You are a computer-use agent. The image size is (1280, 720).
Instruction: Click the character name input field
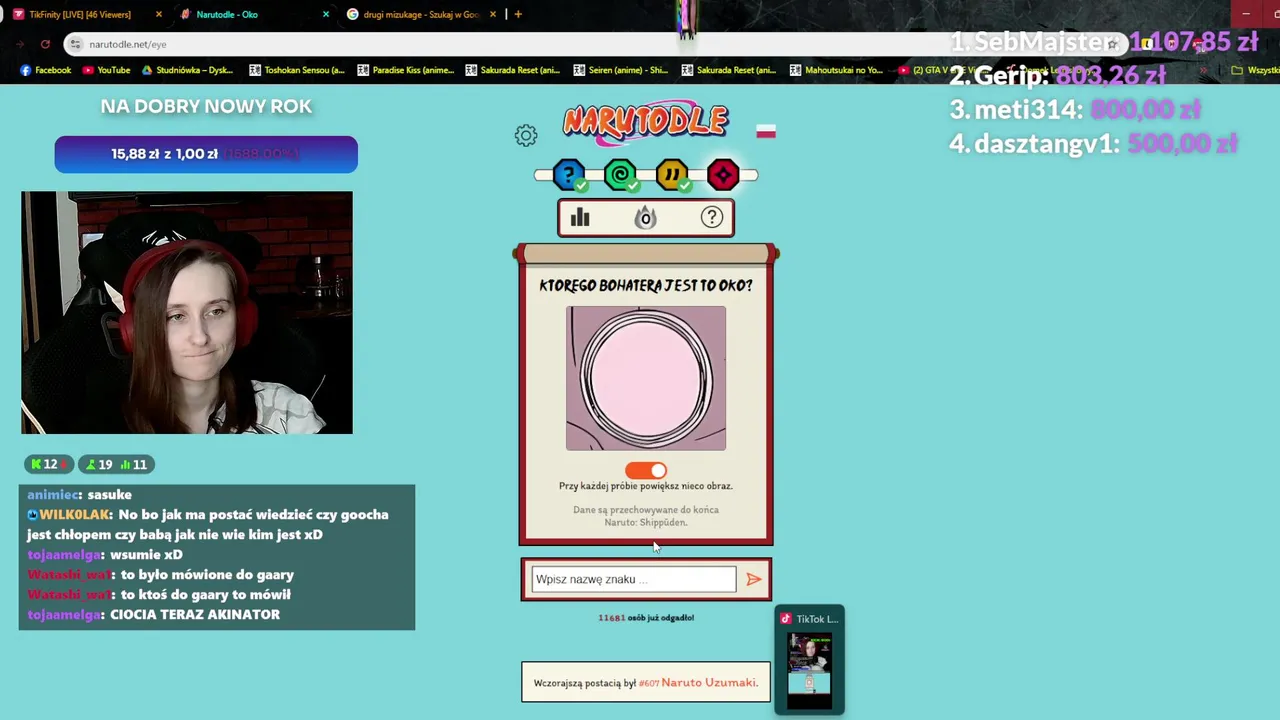pyautogui.click(x=633, y=579)
